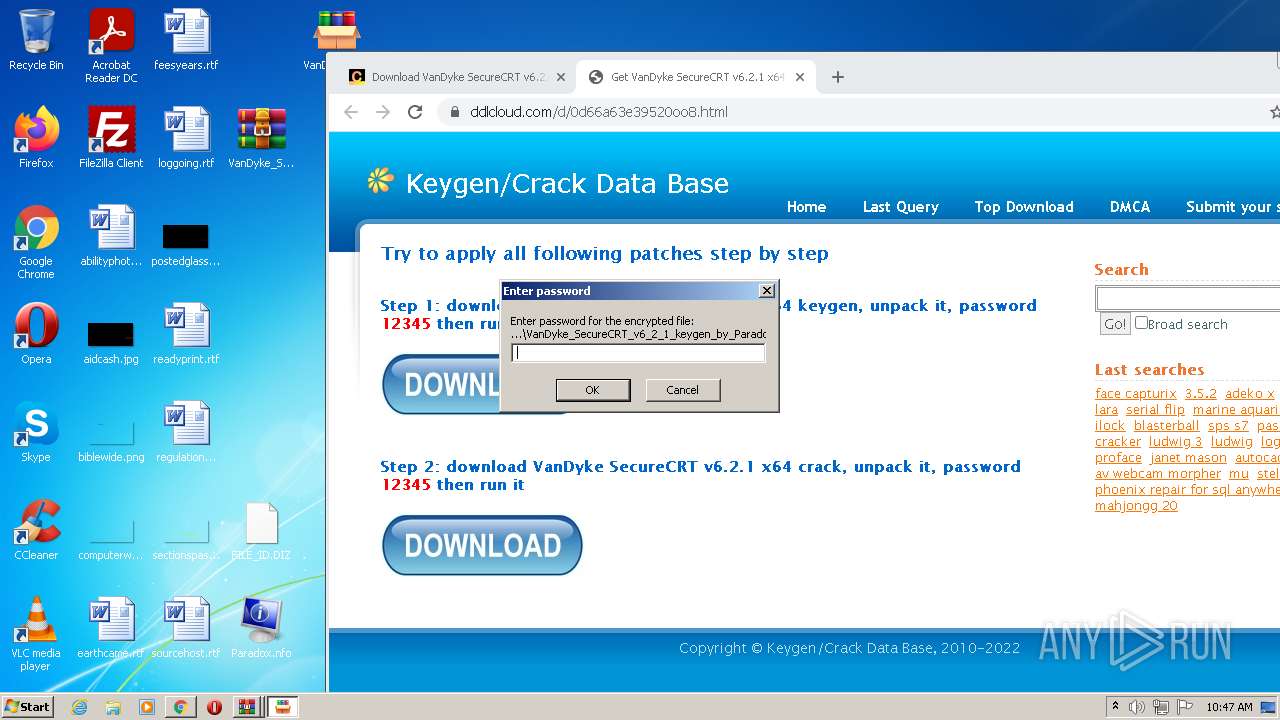Click the taskbar clock 10:47 AM
Screen dimensions: 1280x720
pyautogui.click(x=1229, y=707)
